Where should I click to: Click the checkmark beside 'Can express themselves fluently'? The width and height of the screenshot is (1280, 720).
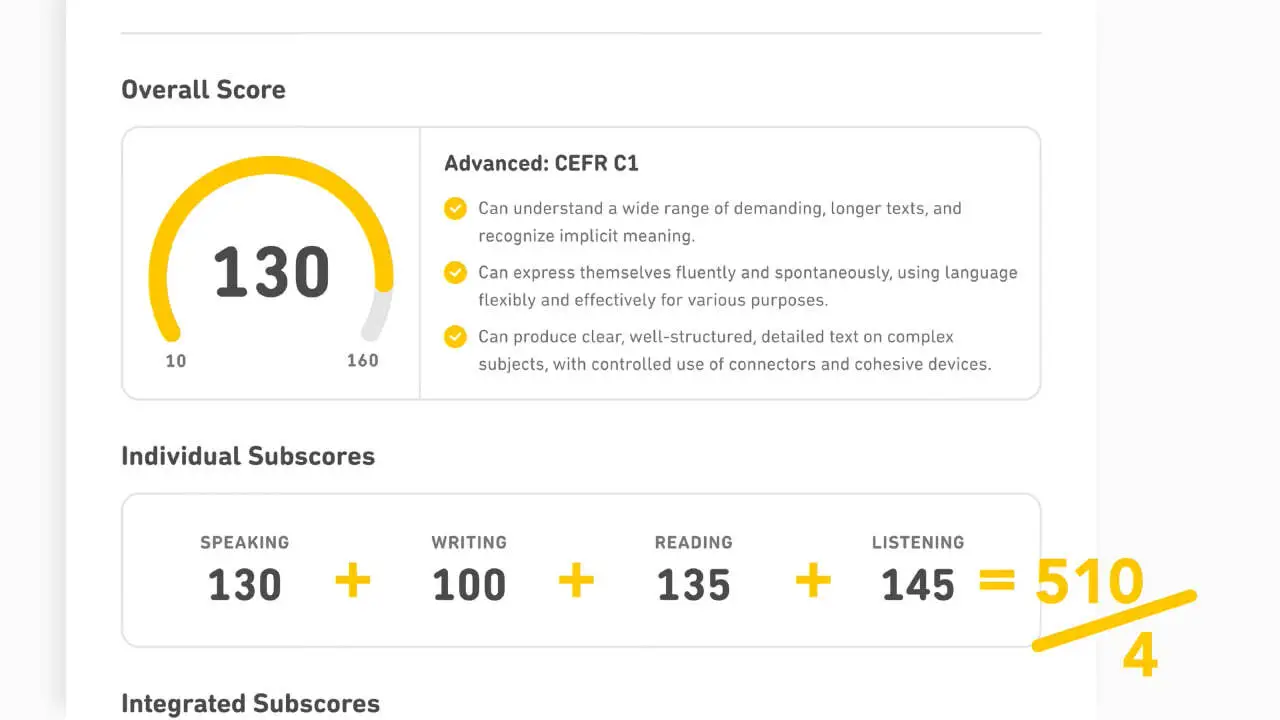coord(455,273)
